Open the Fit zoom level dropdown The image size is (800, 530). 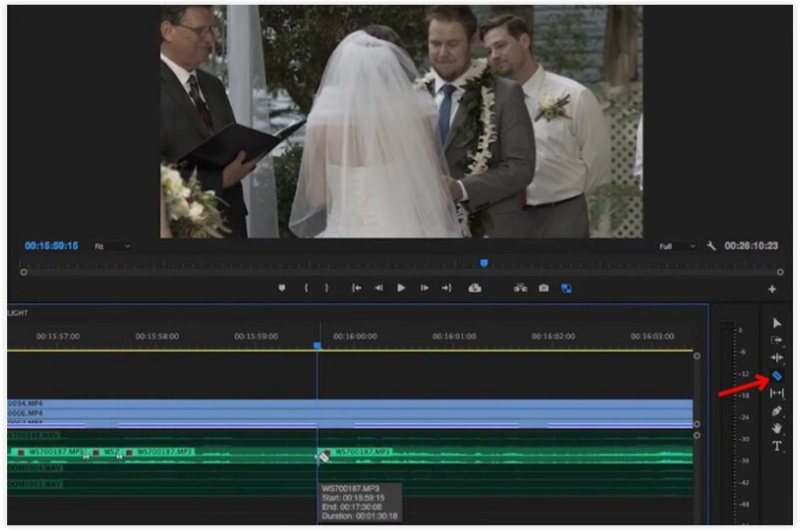pyautogui.click(x=112, y=246)
